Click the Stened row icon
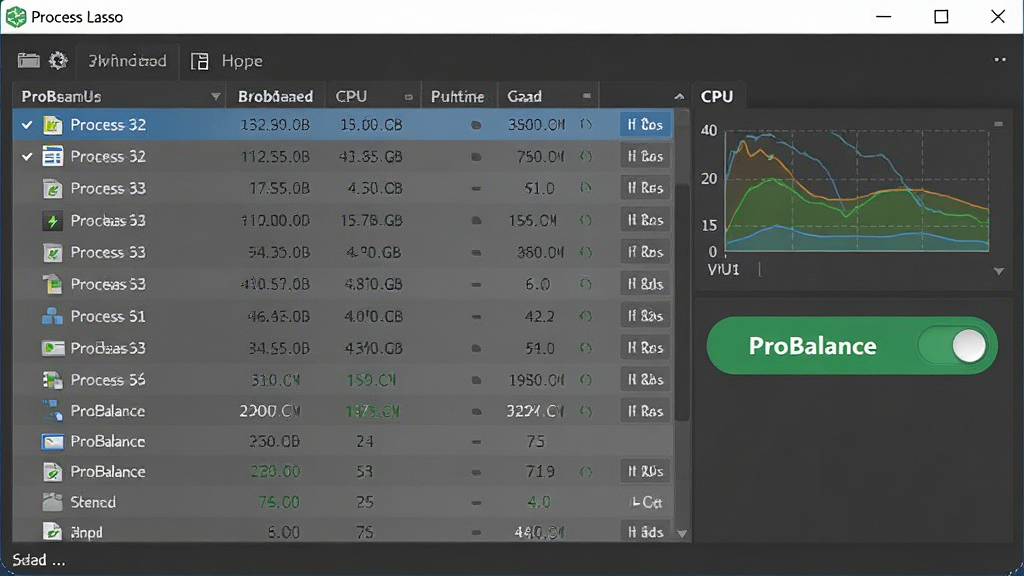1024x576 pixels. [x=52, y=502]
